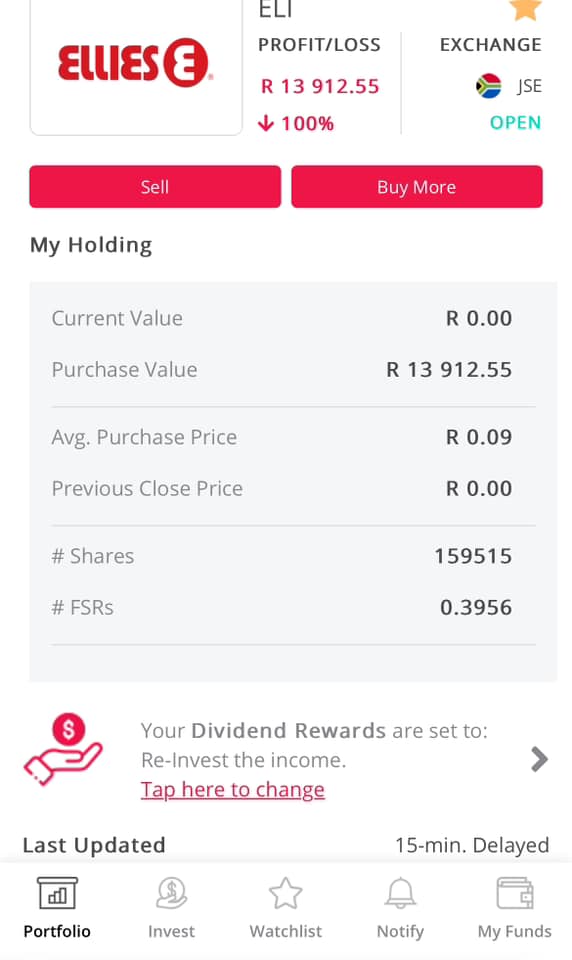Open the Invest coin icon
This screenshot has width=572, height=960.
(171, 893)
